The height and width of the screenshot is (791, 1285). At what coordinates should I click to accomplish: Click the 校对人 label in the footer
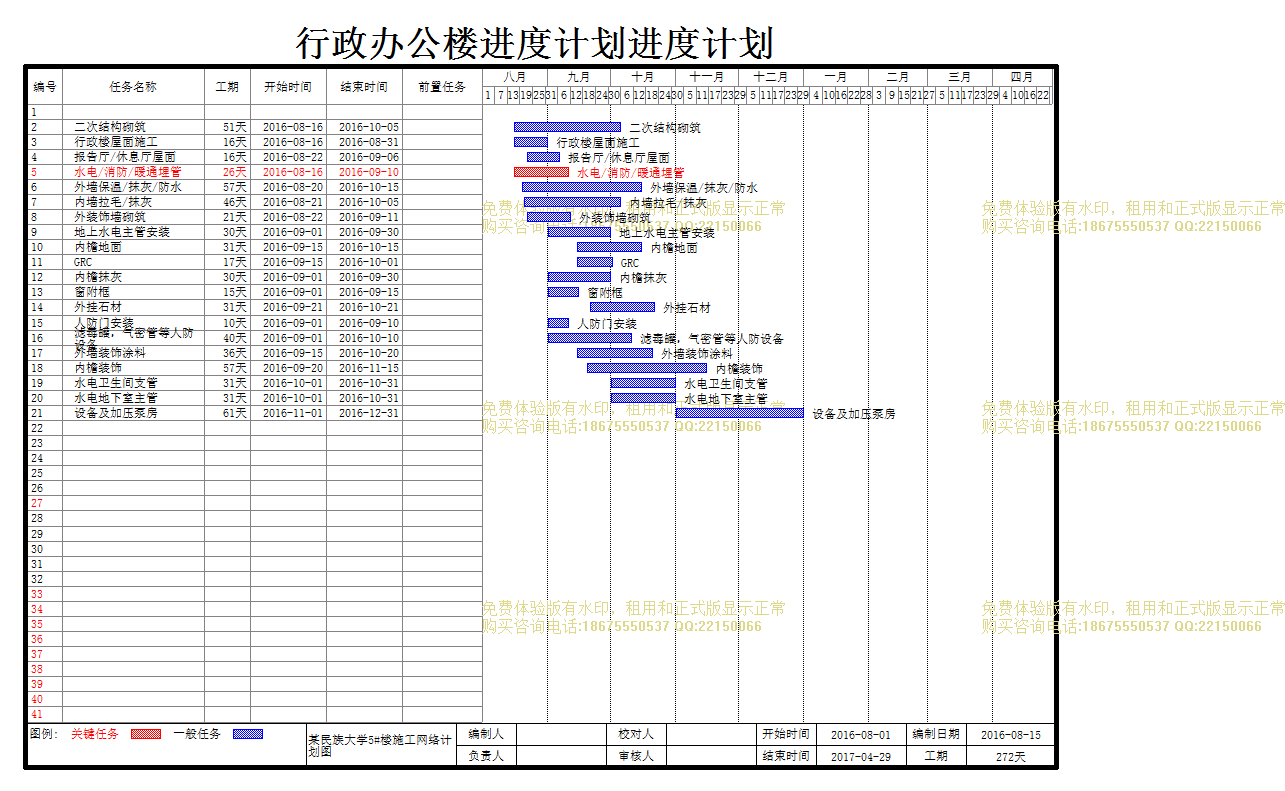(x=636, y=734)
